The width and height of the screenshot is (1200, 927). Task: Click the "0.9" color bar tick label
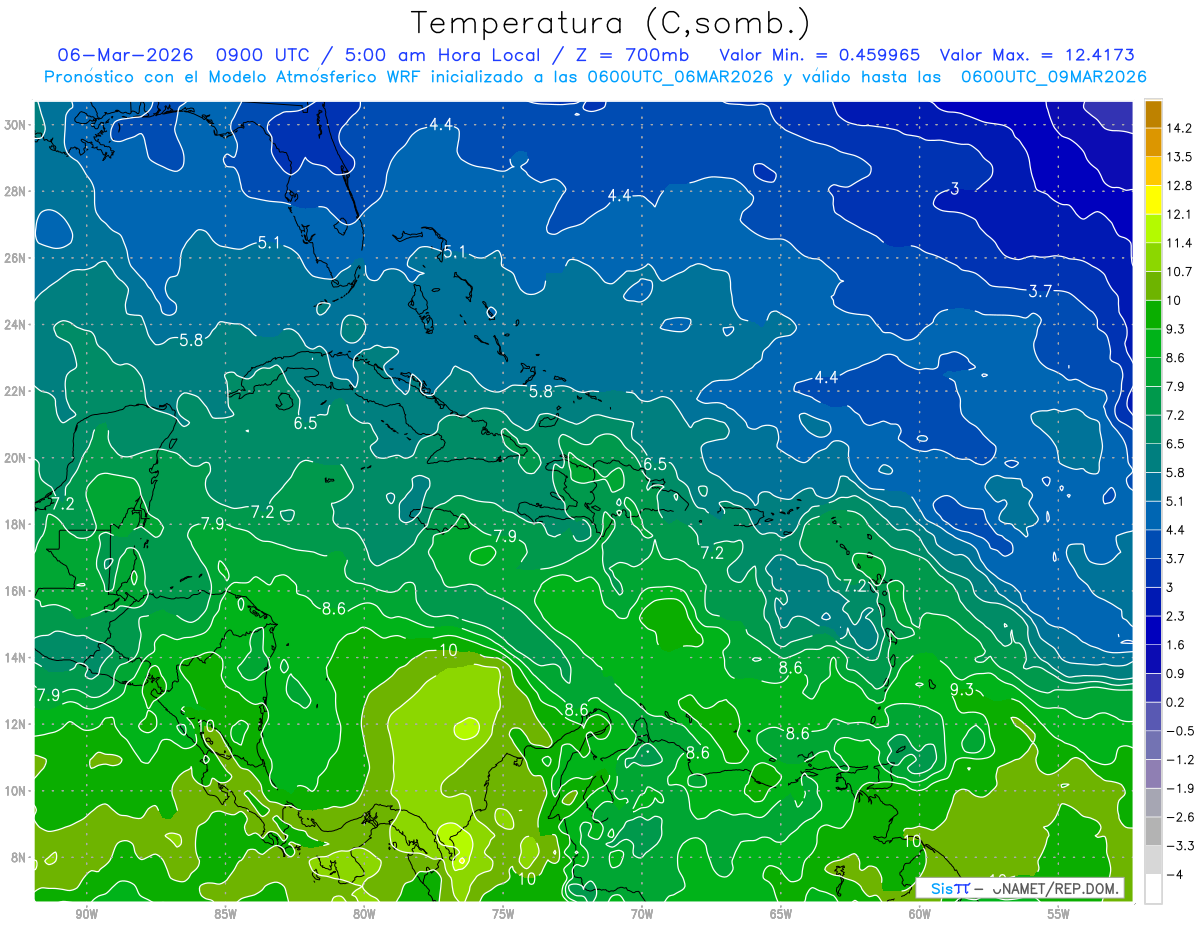coord(1175,674)
